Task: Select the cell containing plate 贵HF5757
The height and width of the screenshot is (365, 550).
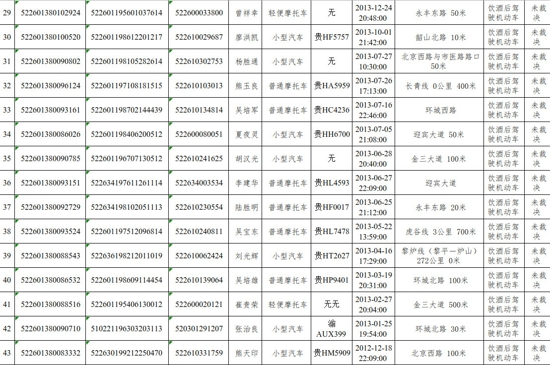Action: point(331,37)
